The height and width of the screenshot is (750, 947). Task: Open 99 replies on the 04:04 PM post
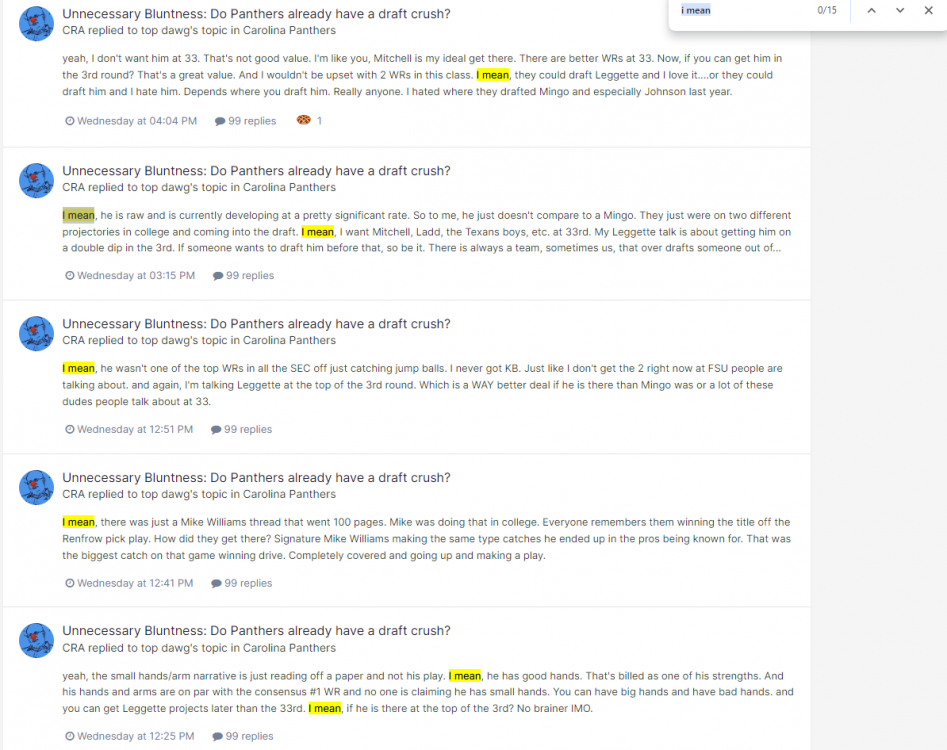pos(245,121)
